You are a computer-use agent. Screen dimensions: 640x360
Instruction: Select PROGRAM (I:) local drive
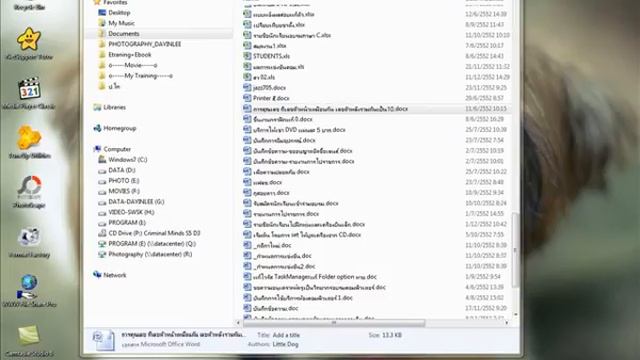click(127, 222)
